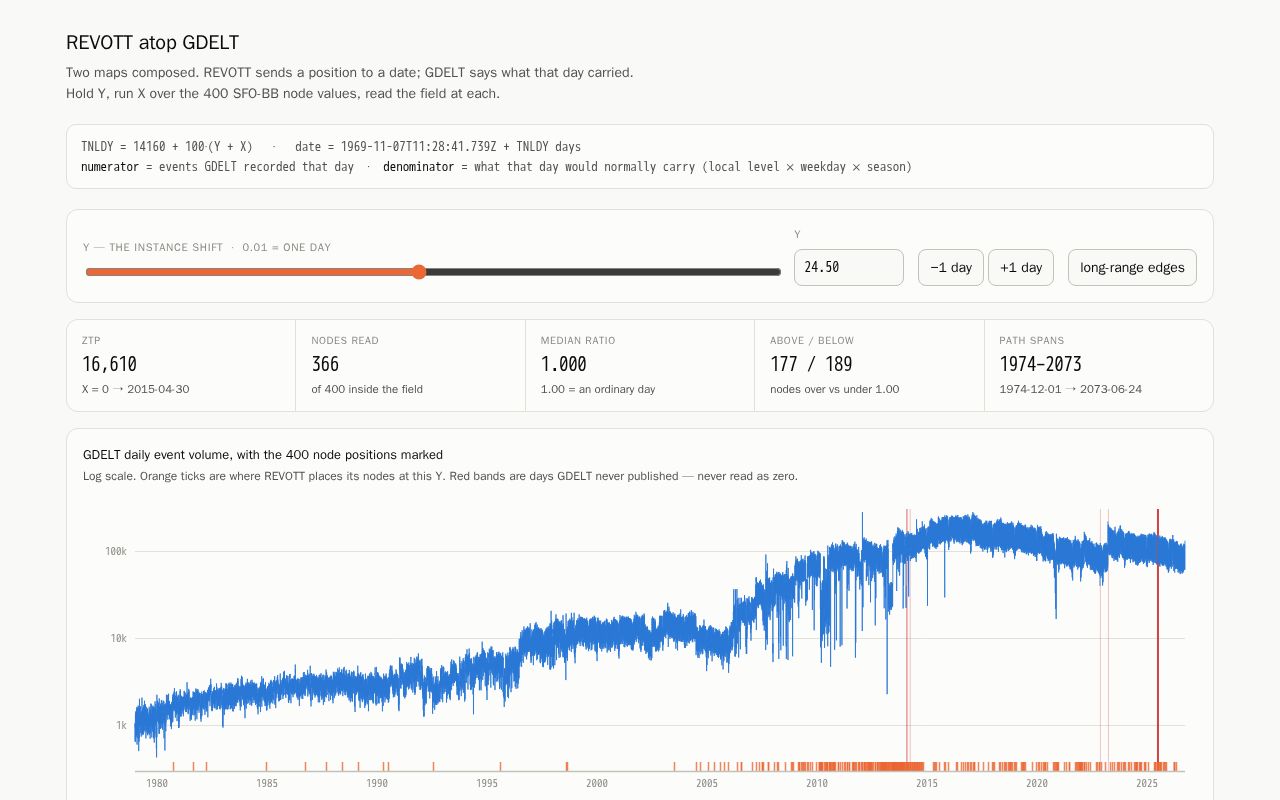This screenshot has width=1280, height=800.
Task: Click the '1.00 = an ordinary day' caption
Action: click(598, 389)
